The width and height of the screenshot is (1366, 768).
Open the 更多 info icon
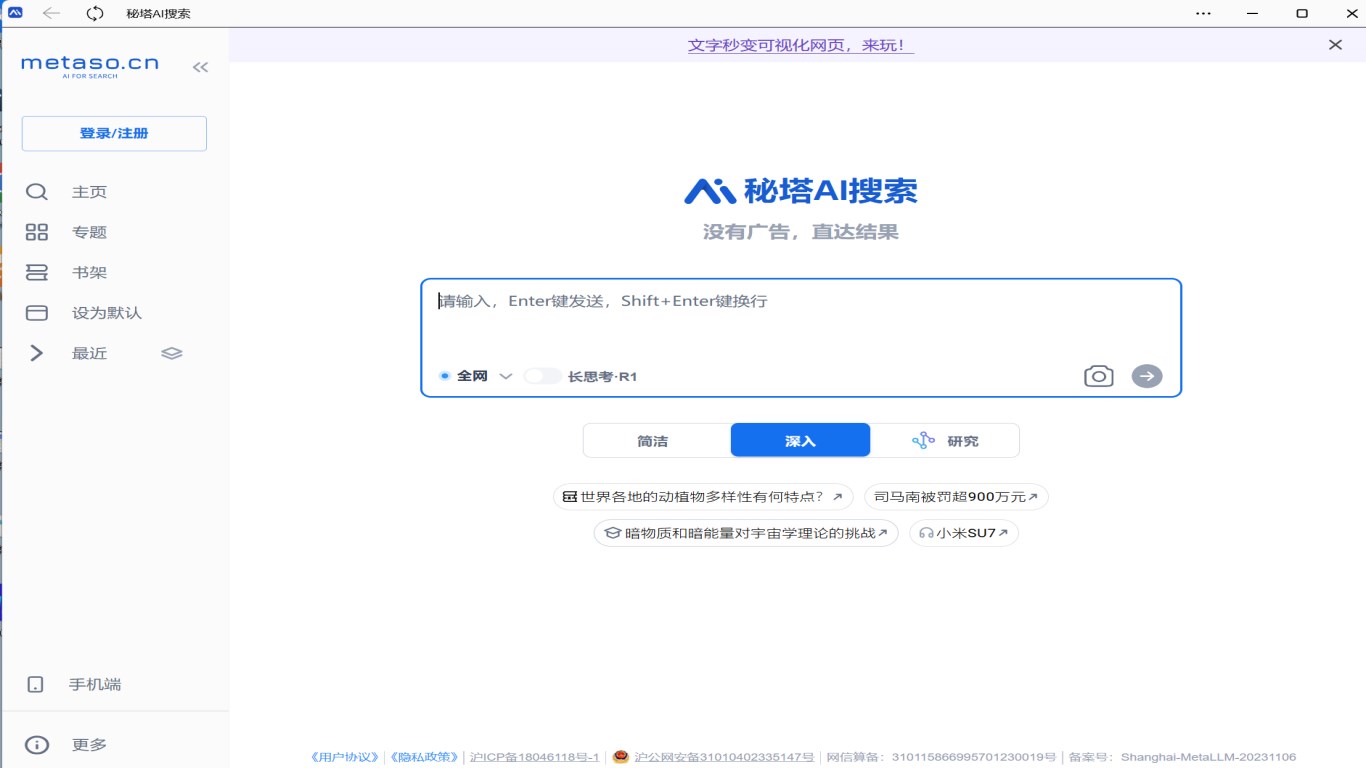[x=36, y=745]
